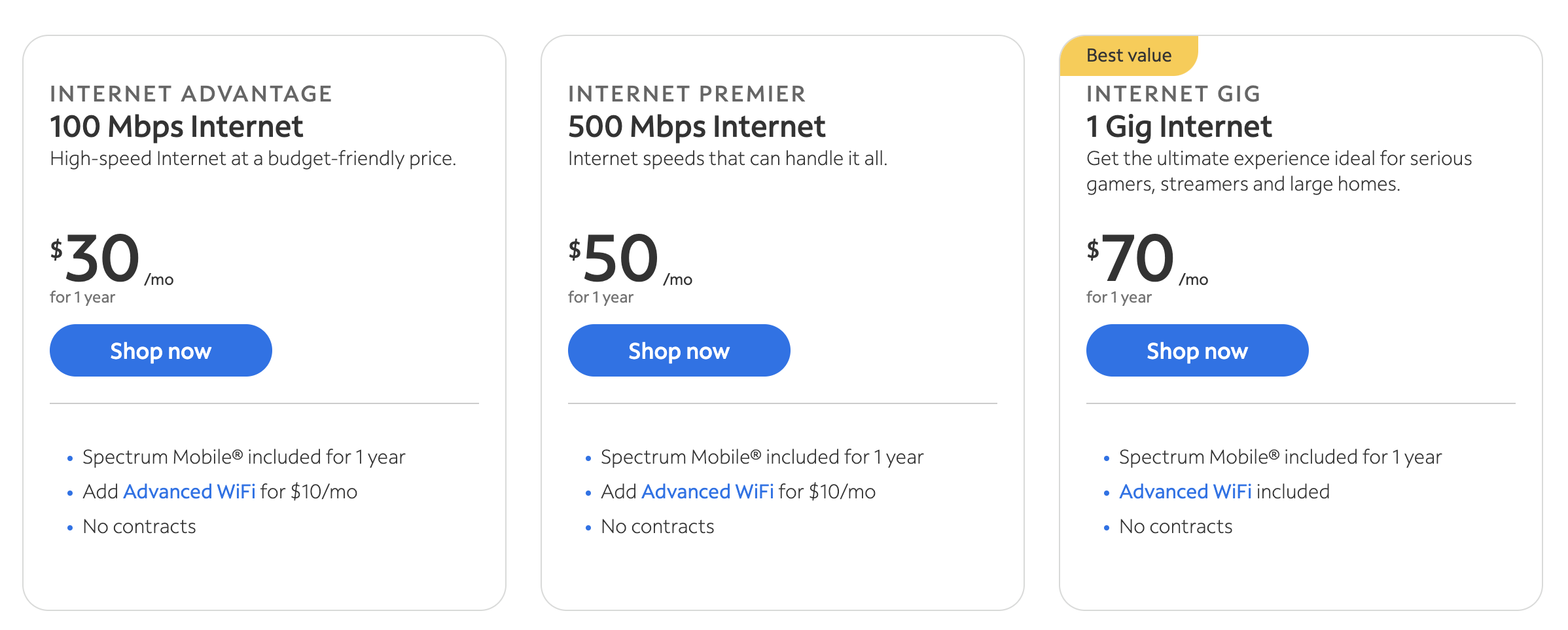The image size is (1568, 630).
Task: Open Advanced WiFi link in Internet Gig card
Action: tap(1185, 491)
